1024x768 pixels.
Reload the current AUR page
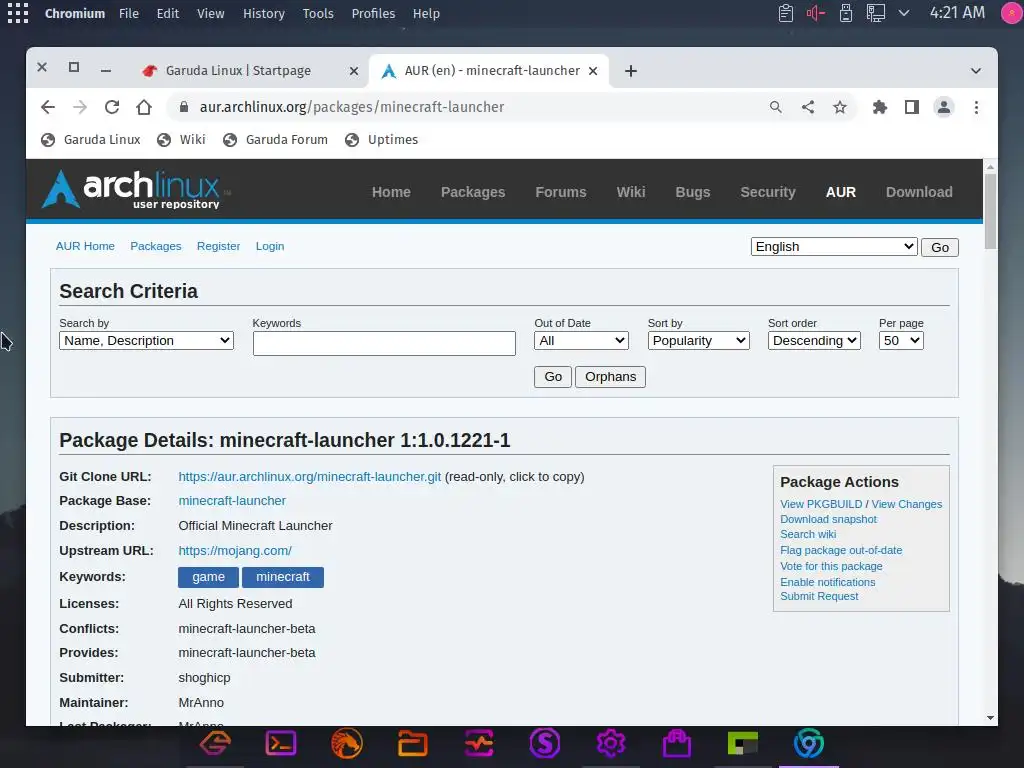pyautogui.click(x=112, y=107)
